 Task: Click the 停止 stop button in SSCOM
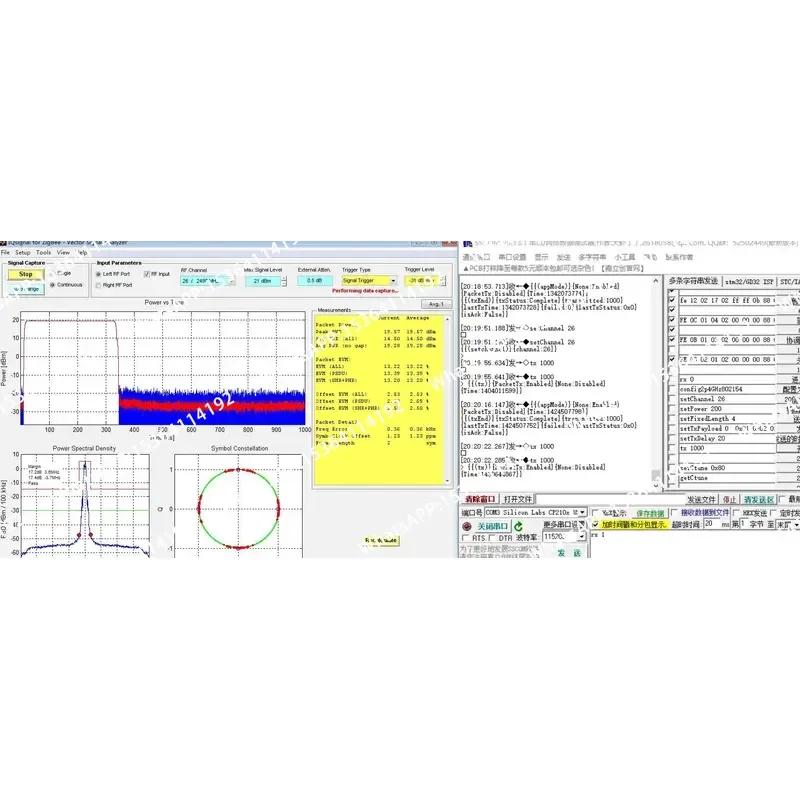730,499
